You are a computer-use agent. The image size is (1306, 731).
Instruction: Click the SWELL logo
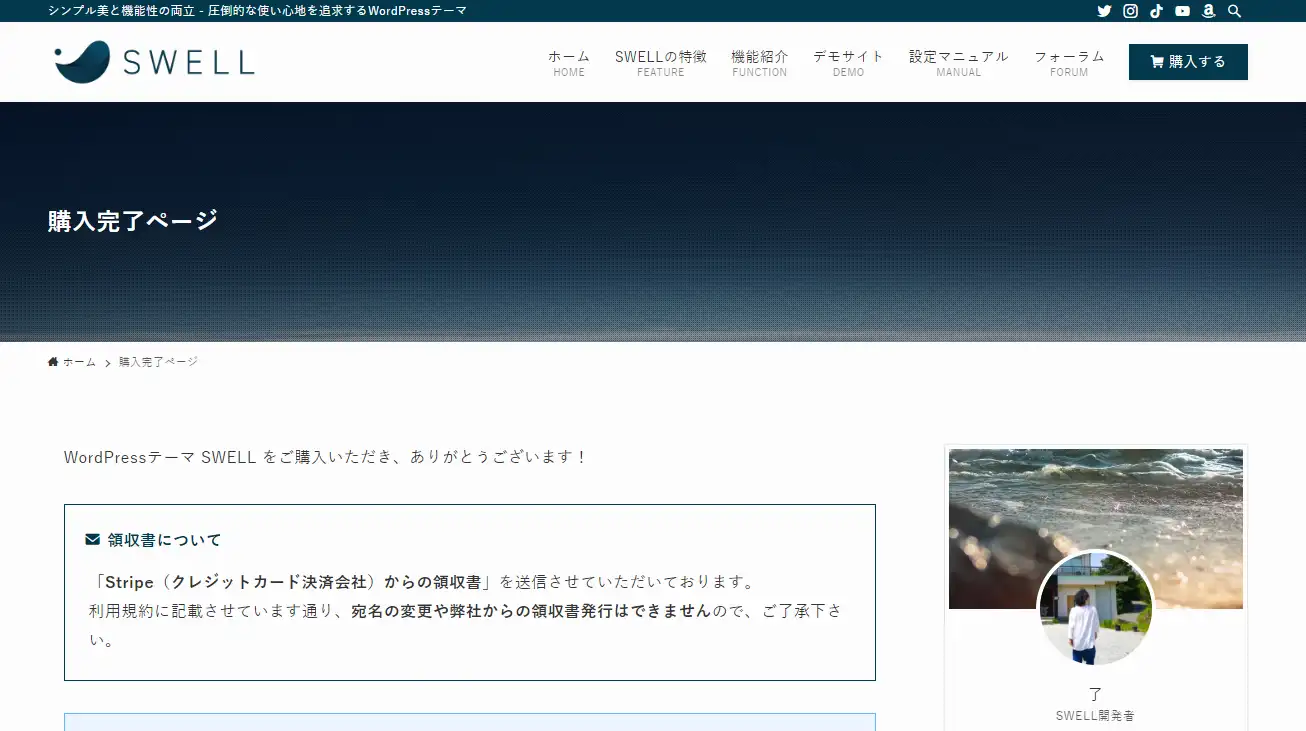155,62
